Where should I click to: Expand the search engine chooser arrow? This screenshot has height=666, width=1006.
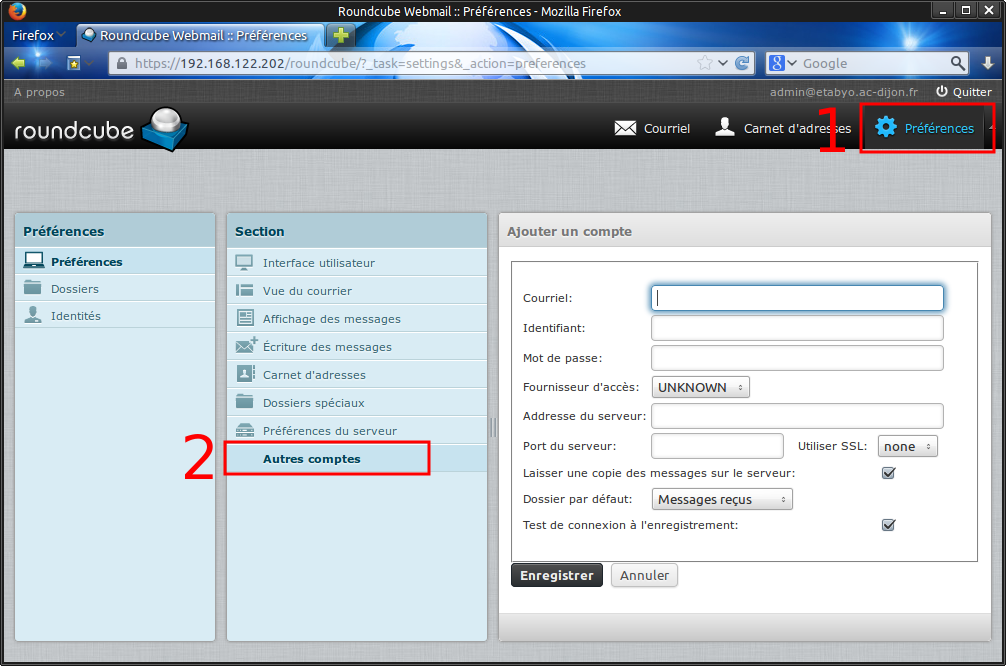(x=792, y=63)
